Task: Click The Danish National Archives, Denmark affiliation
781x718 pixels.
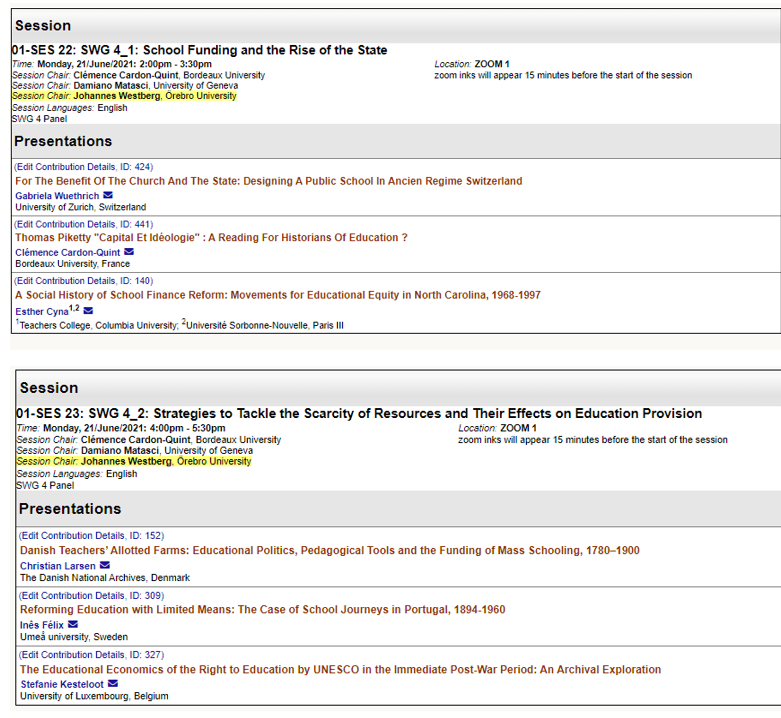Action: click(x=105, y=578)
